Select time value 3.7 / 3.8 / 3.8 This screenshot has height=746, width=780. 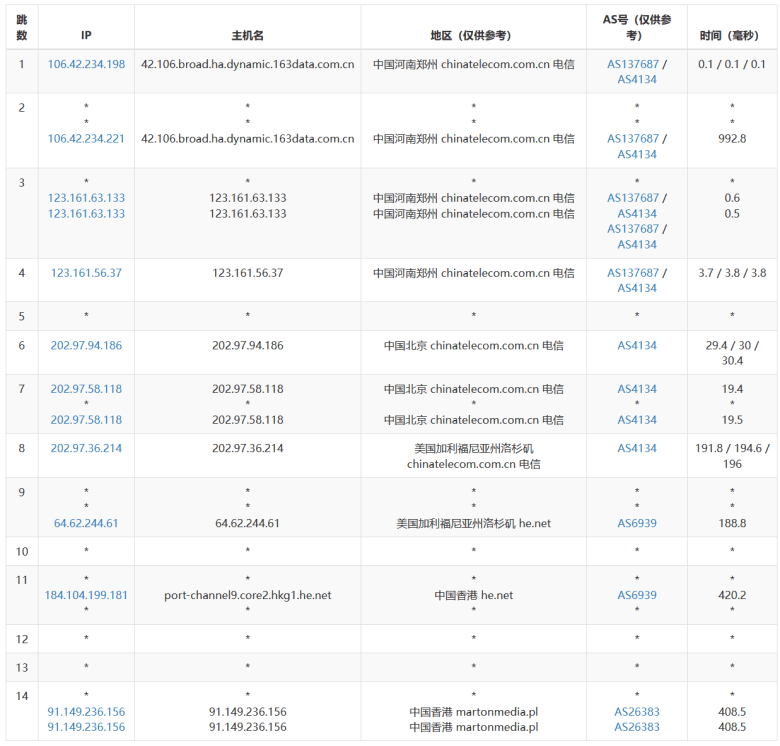tap(732, 273)
